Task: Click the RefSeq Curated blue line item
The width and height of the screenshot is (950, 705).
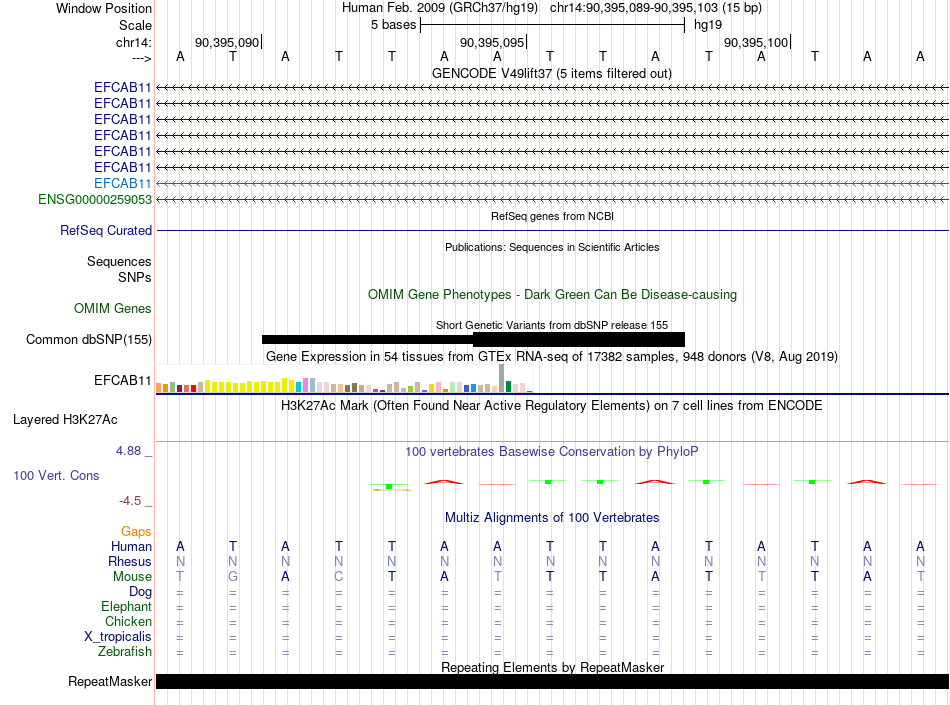Action: pos(553,231)
